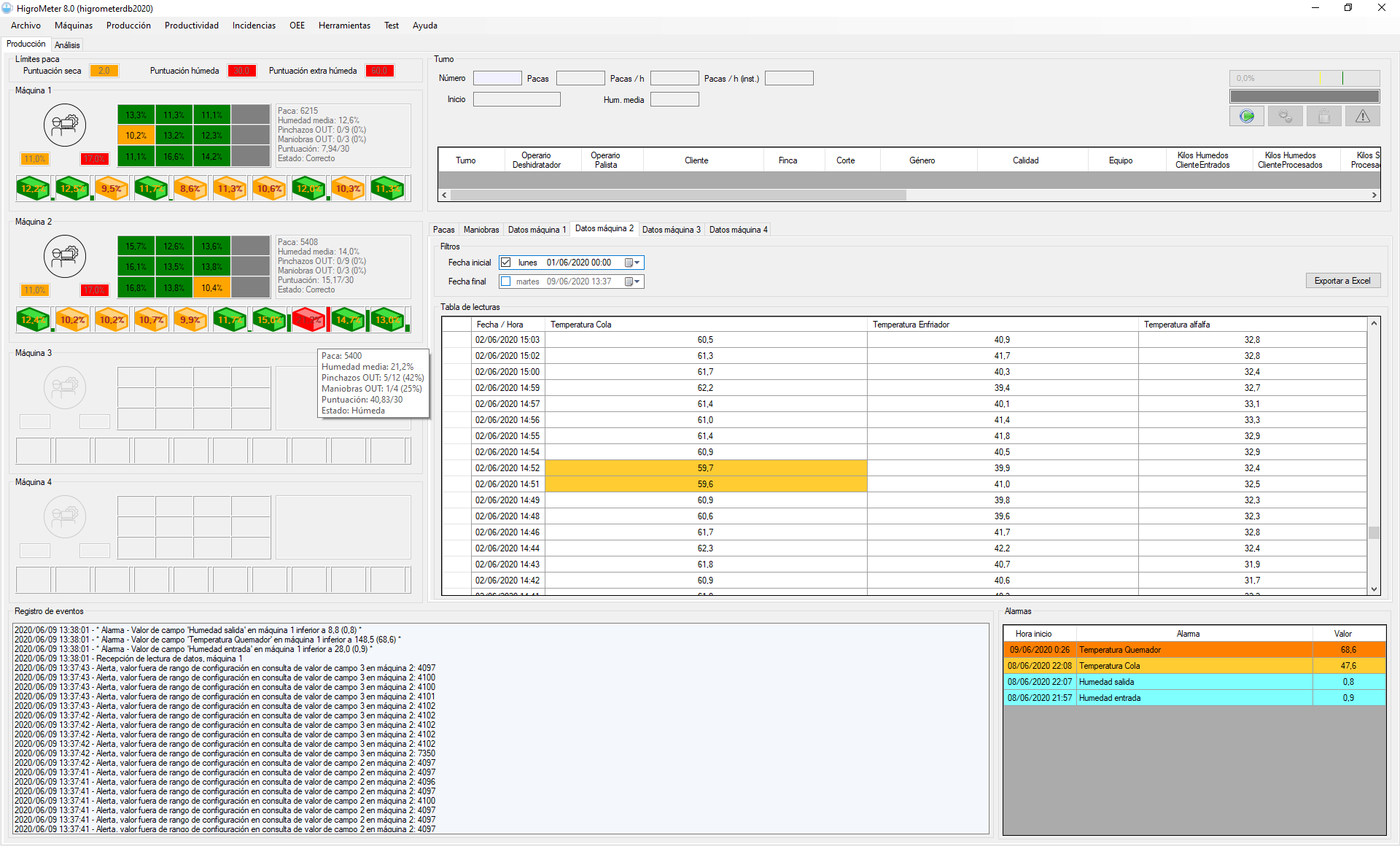Click the Turno Número input field

click(497, 78)
